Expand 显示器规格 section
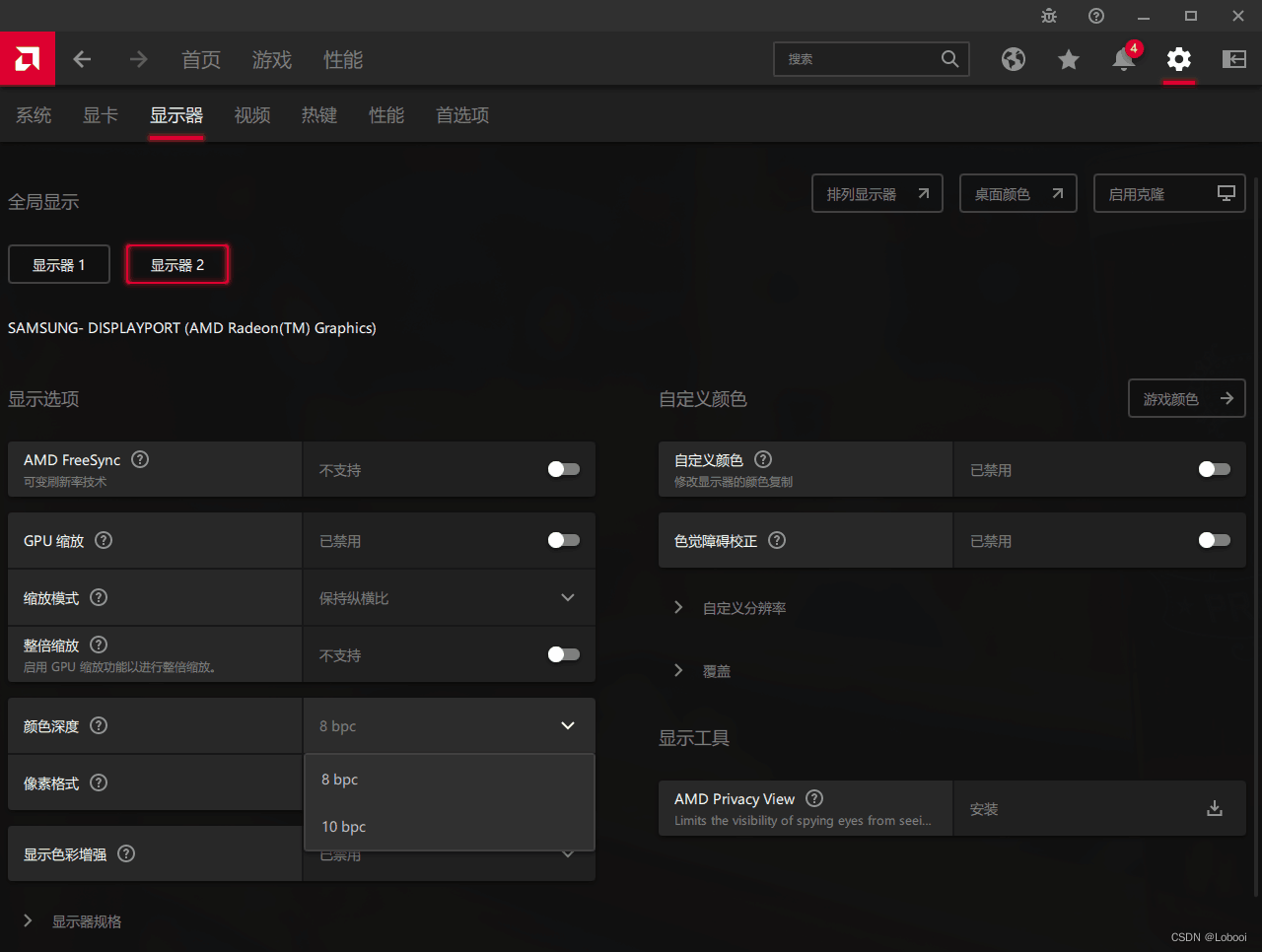This screenshot has height=952, width=1262. (73, 921)
